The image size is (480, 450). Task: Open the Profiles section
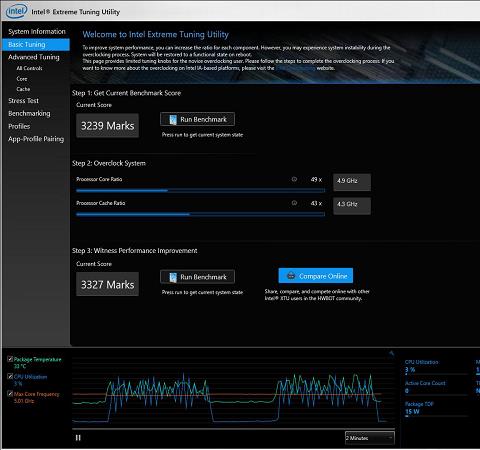point(19,126)
